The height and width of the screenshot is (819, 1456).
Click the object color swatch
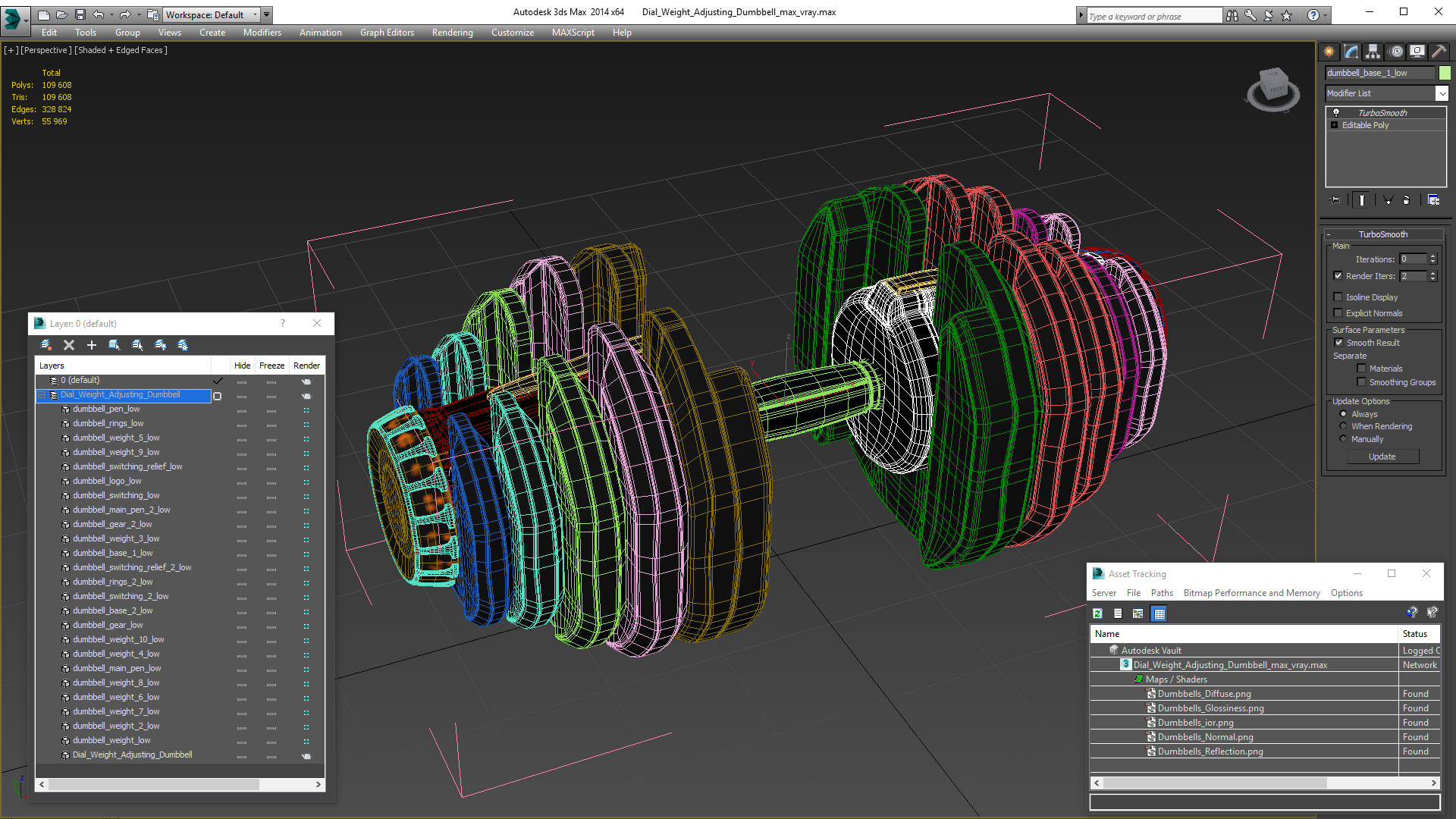click(x=1445, y=73)
